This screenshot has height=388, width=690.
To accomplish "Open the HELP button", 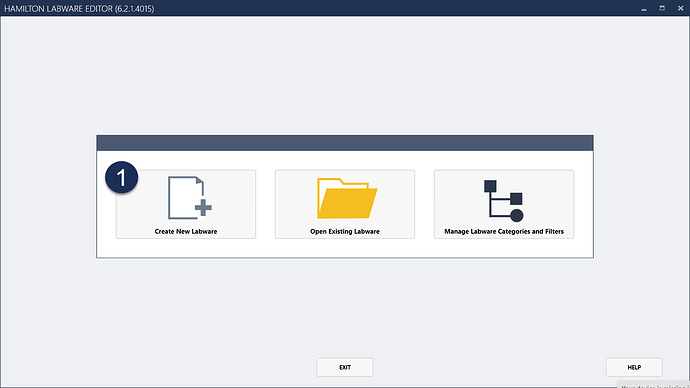I will 634,367.
